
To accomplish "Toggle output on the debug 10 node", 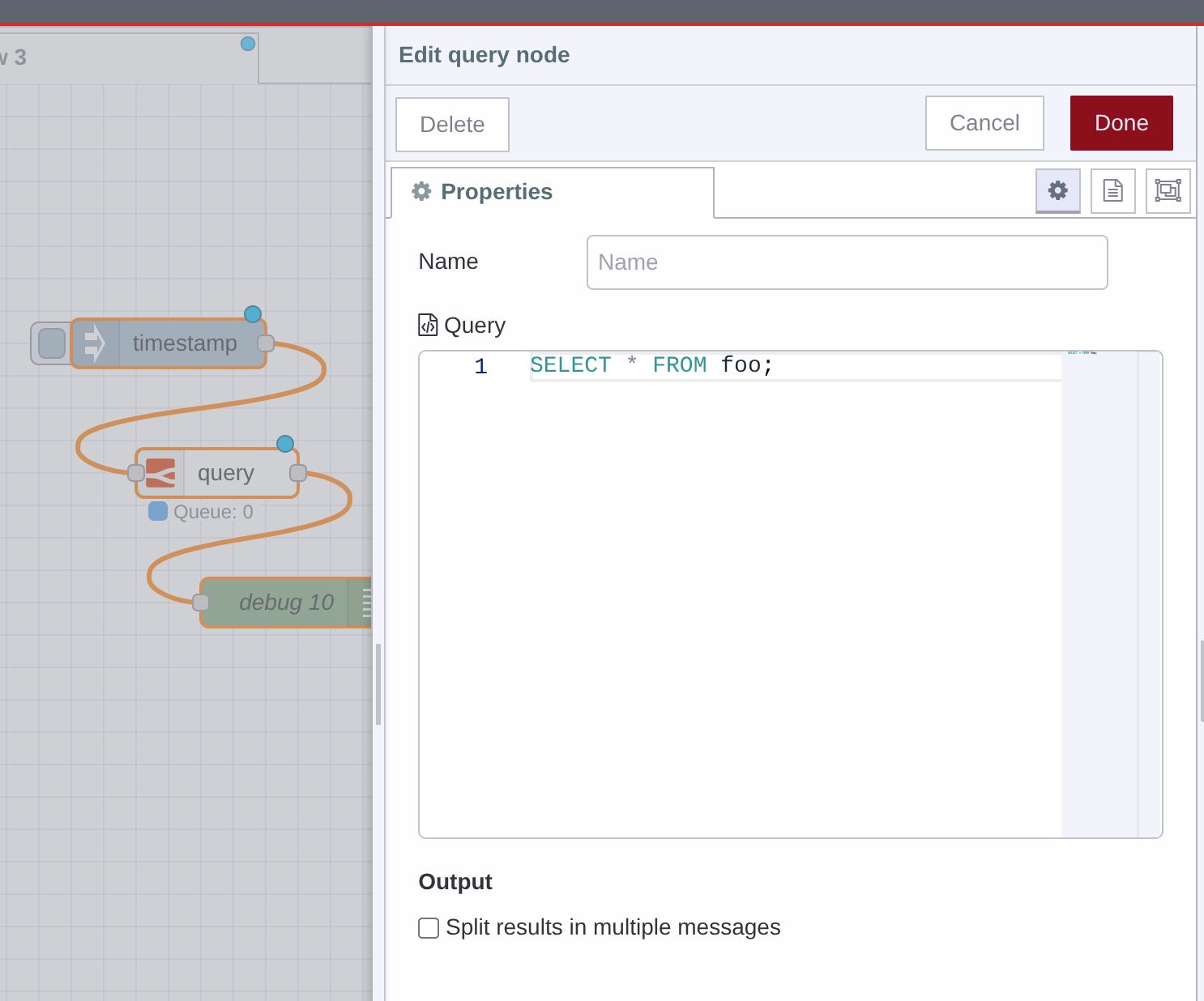I will coord(366,603).
